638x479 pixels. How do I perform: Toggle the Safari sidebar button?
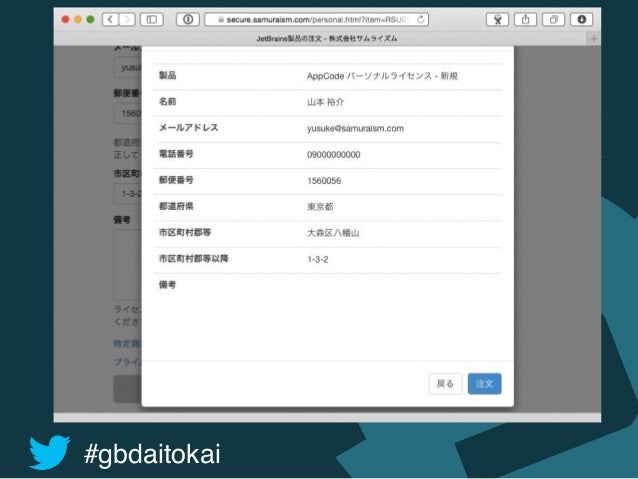(x=152, y=19)
